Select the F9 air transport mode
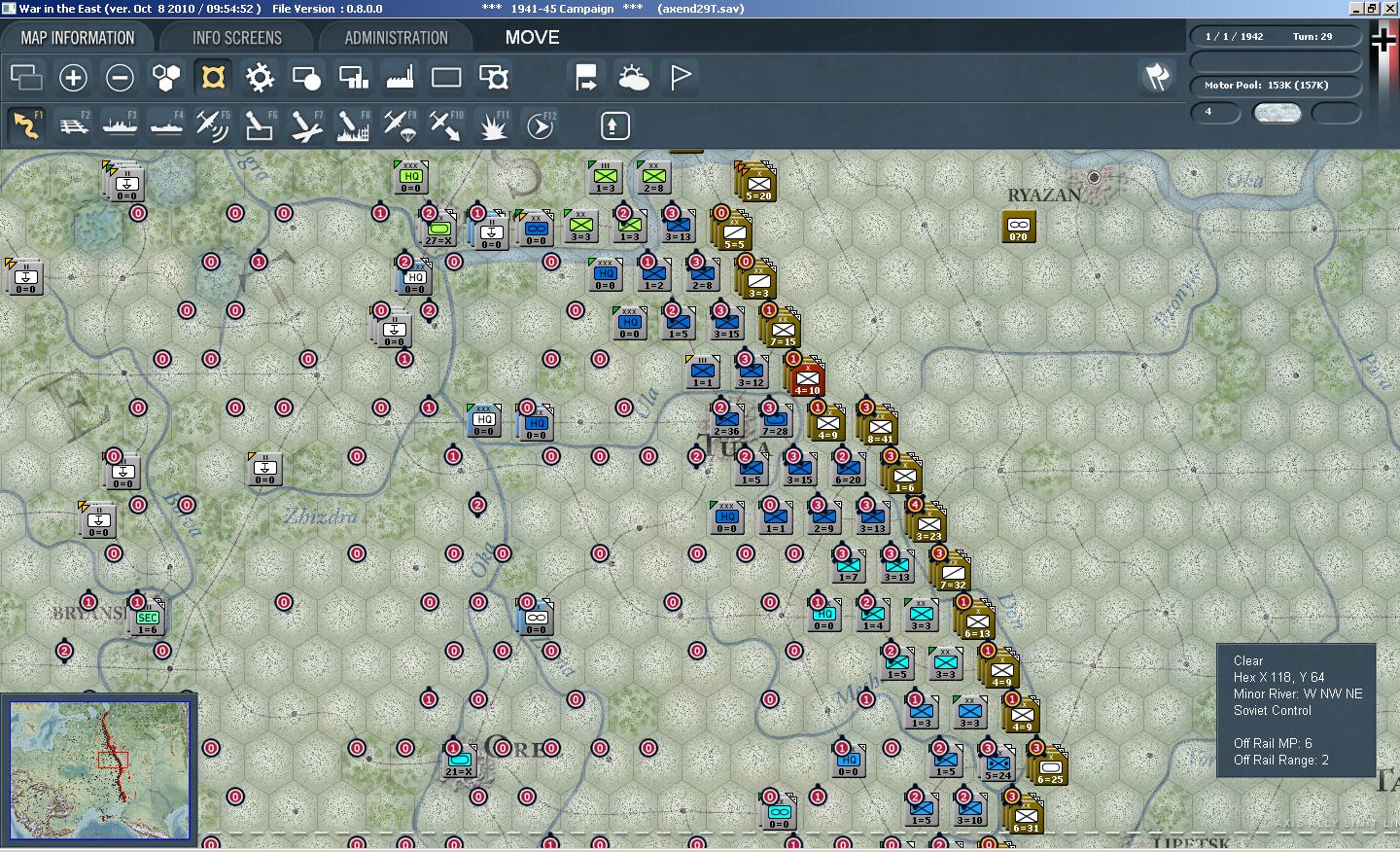The image size is (1400, 852). pos(400,125)
